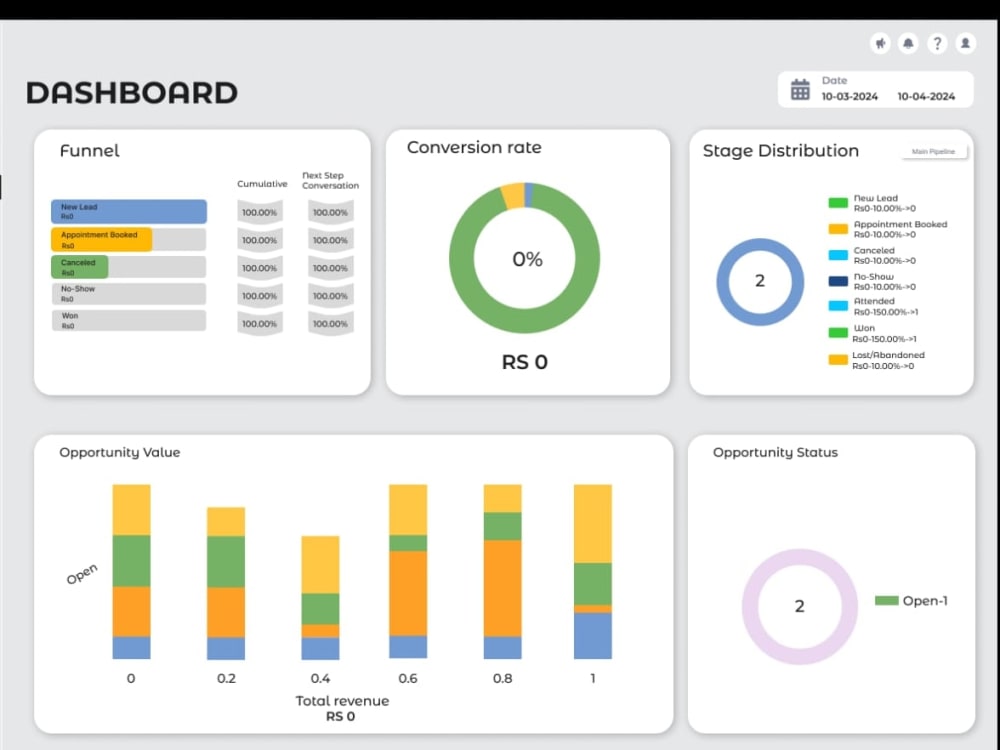Image resolution: width=1000 pixels, height=750 pixels.
Task: Click the New Lead legend color swatch
Action: point(838,203)
